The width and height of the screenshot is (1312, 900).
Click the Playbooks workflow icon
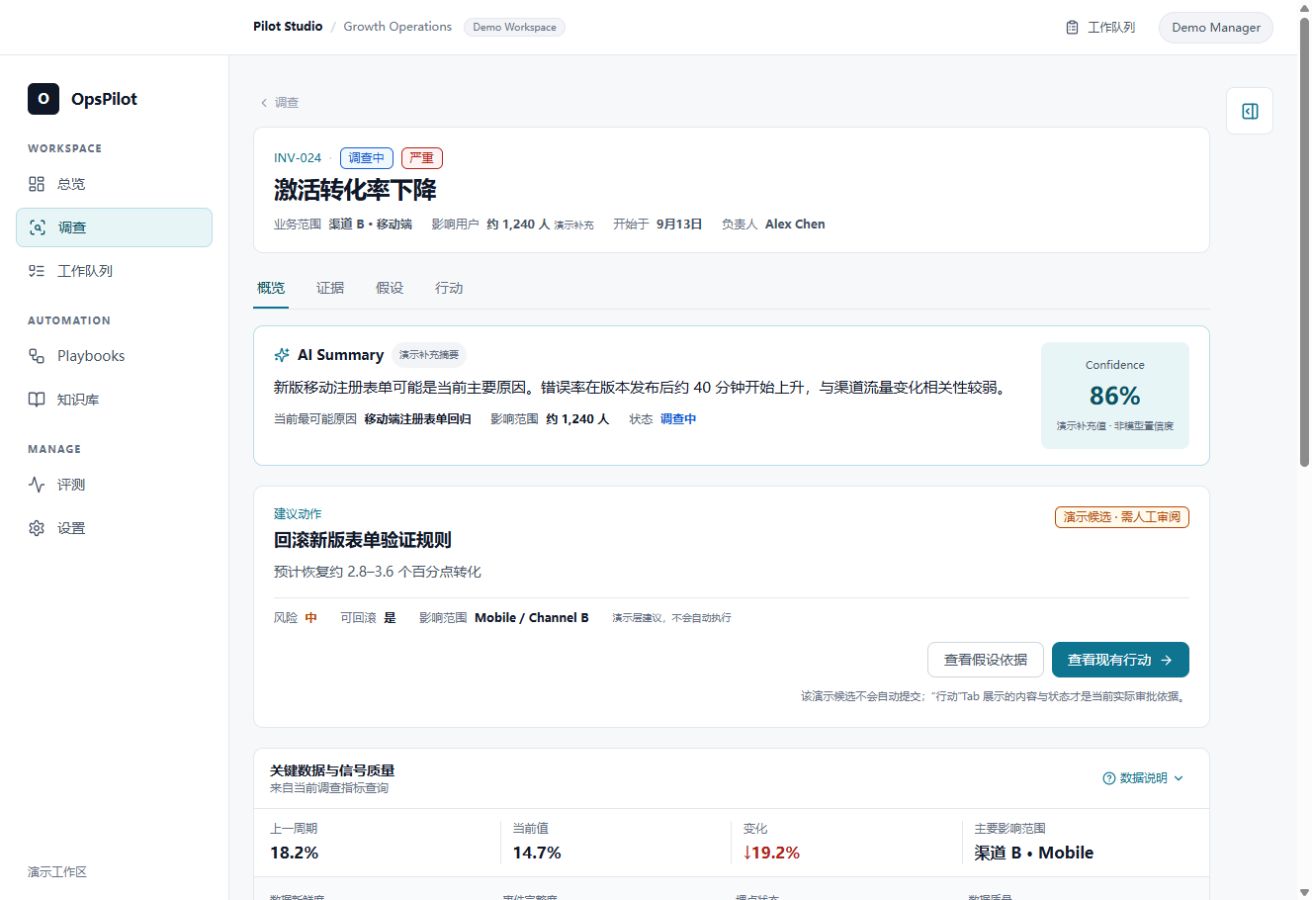[37, 356]
